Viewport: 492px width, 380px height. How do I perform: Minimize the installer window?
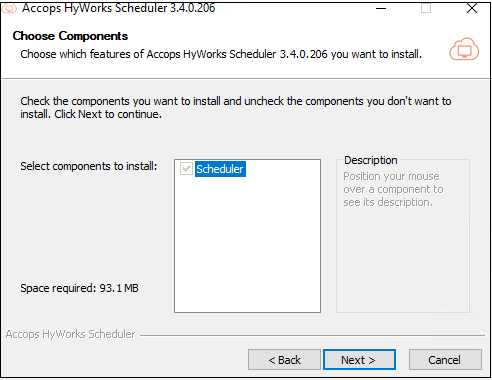381,8
